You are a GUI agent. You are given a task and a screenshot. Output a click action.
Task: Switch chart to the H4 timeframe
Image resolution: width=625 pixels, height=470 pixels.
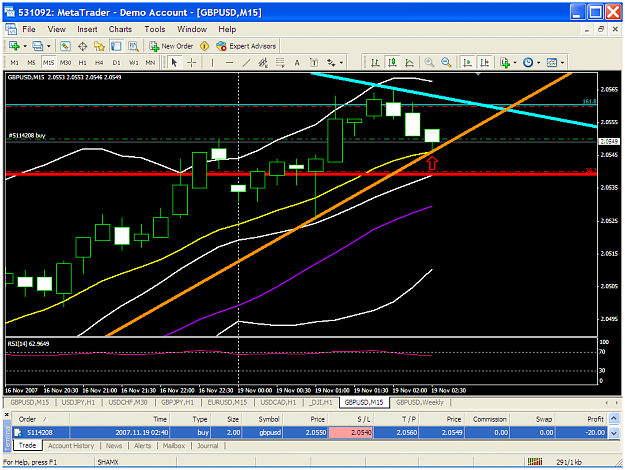99,63
